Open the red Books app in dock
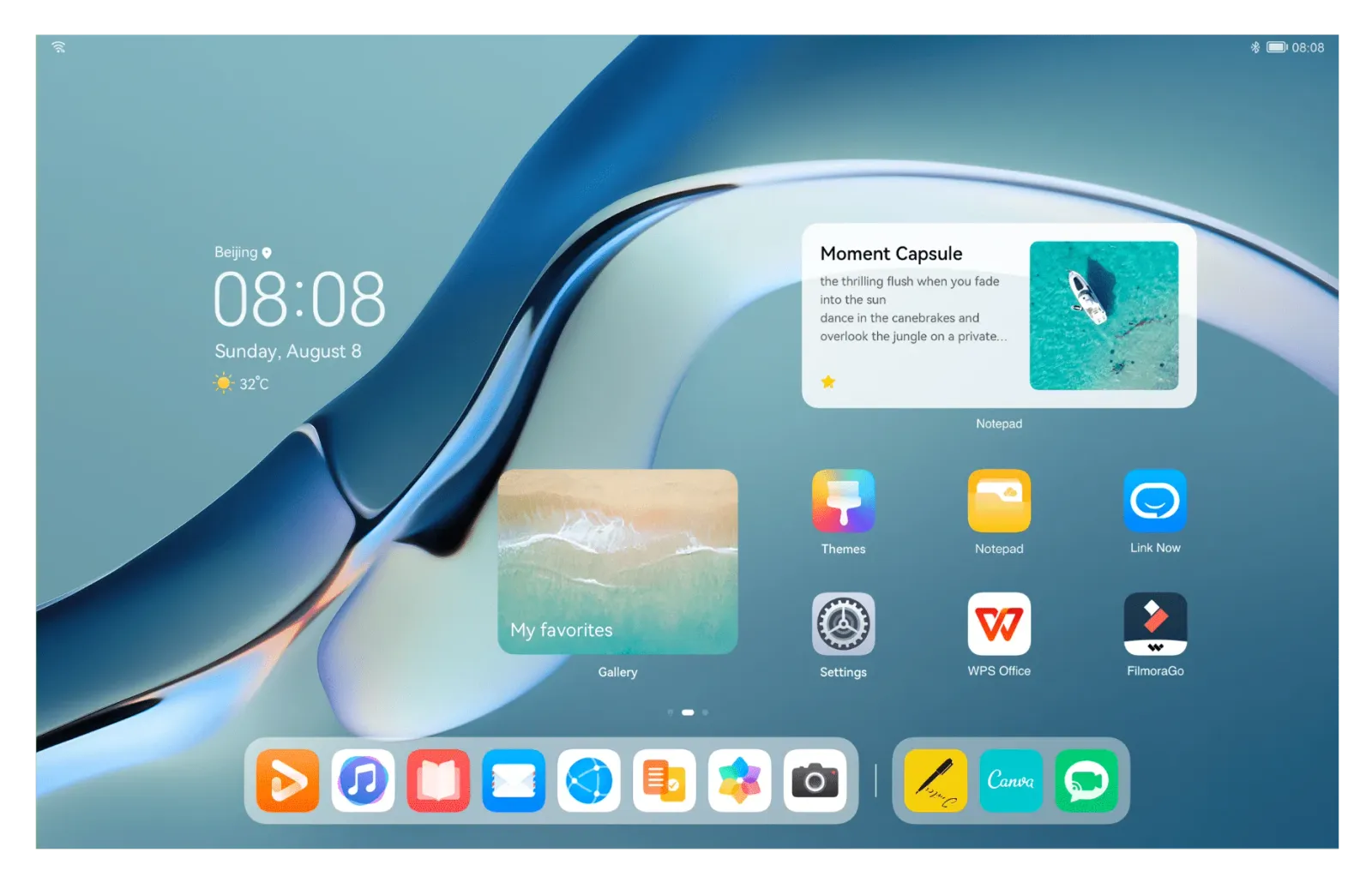The width and height of the screenshot is (1372, 883). [x=438, y=781]
